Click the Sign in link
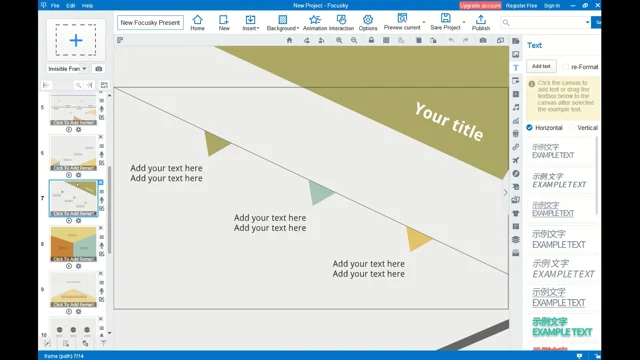 tap(552, 6)
